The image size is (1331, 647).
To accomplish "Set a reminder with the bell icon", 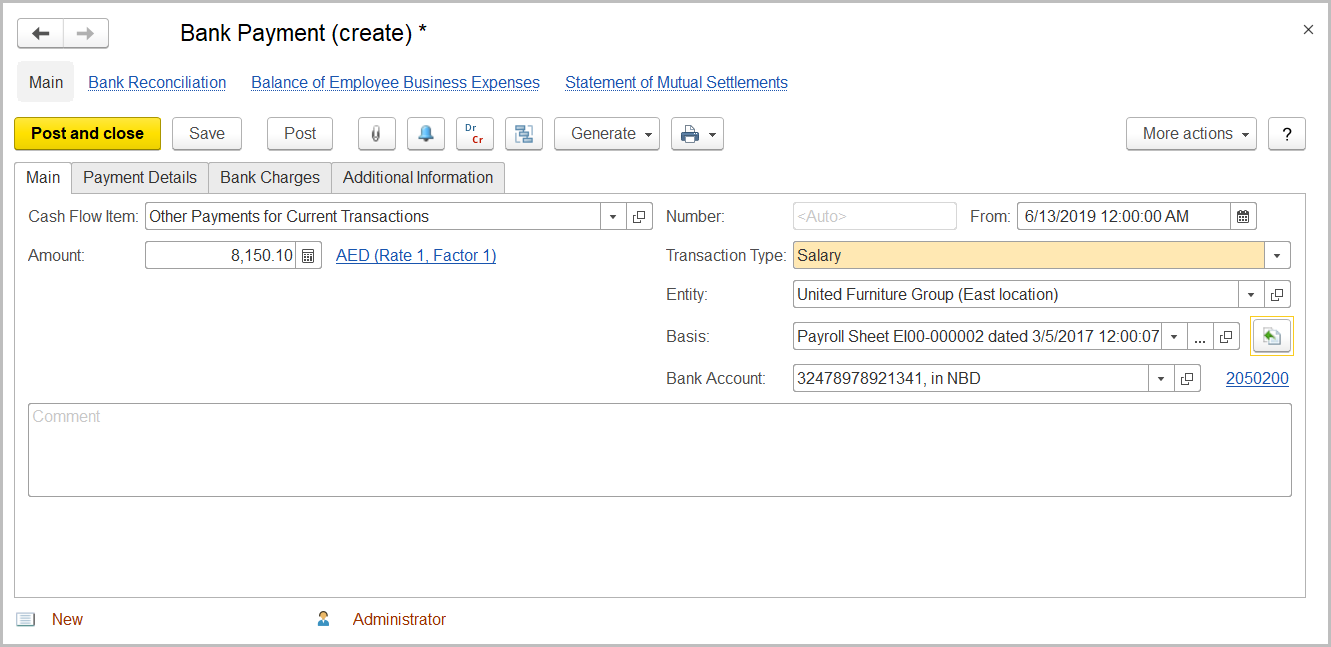I will pyautogui.click(x=426, y=133).
